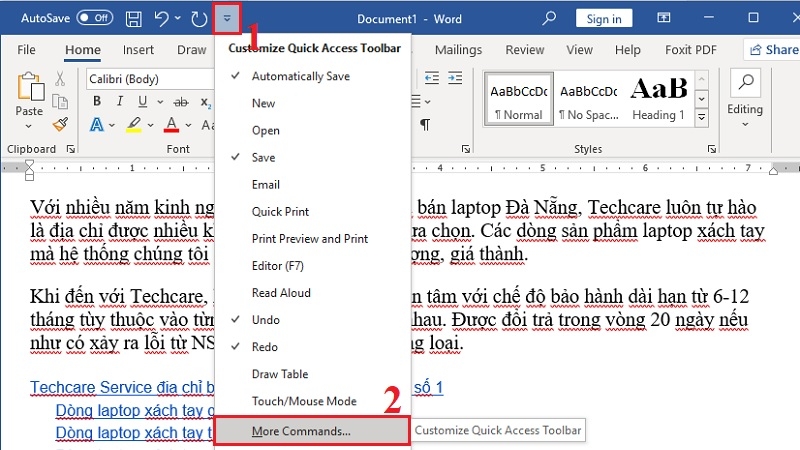
Task: Apply yellow text highlight color
Action: 134,125
